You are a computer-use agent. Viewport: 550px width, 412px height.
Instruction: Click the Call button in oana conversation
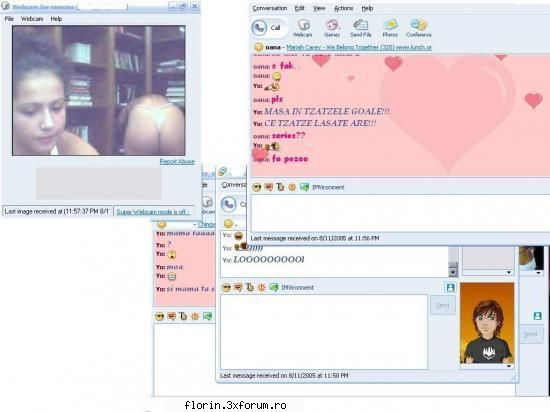pos(269,28)
